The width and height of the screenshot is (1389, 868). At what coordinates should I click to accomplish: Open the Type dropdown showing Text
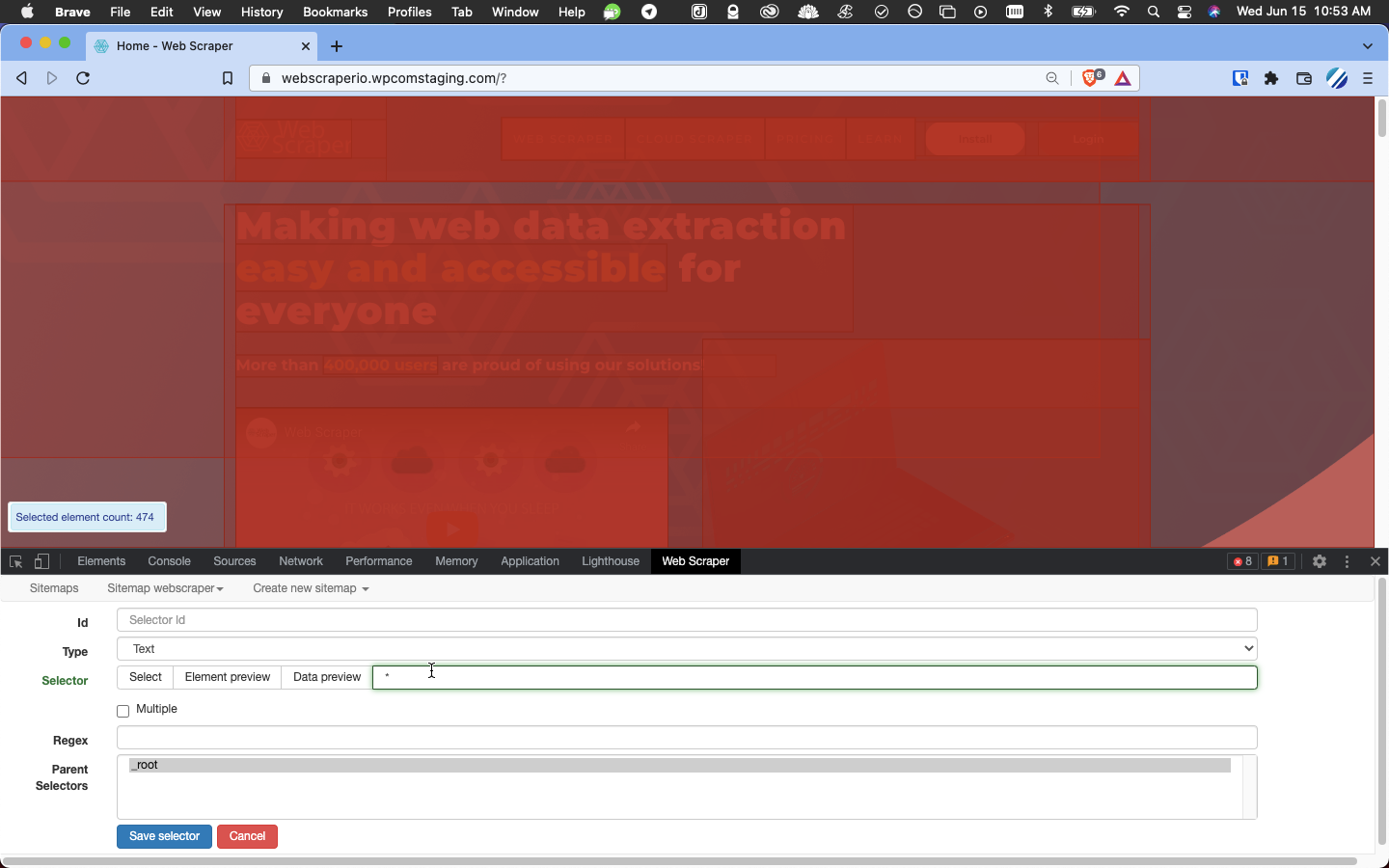point(687,649)
